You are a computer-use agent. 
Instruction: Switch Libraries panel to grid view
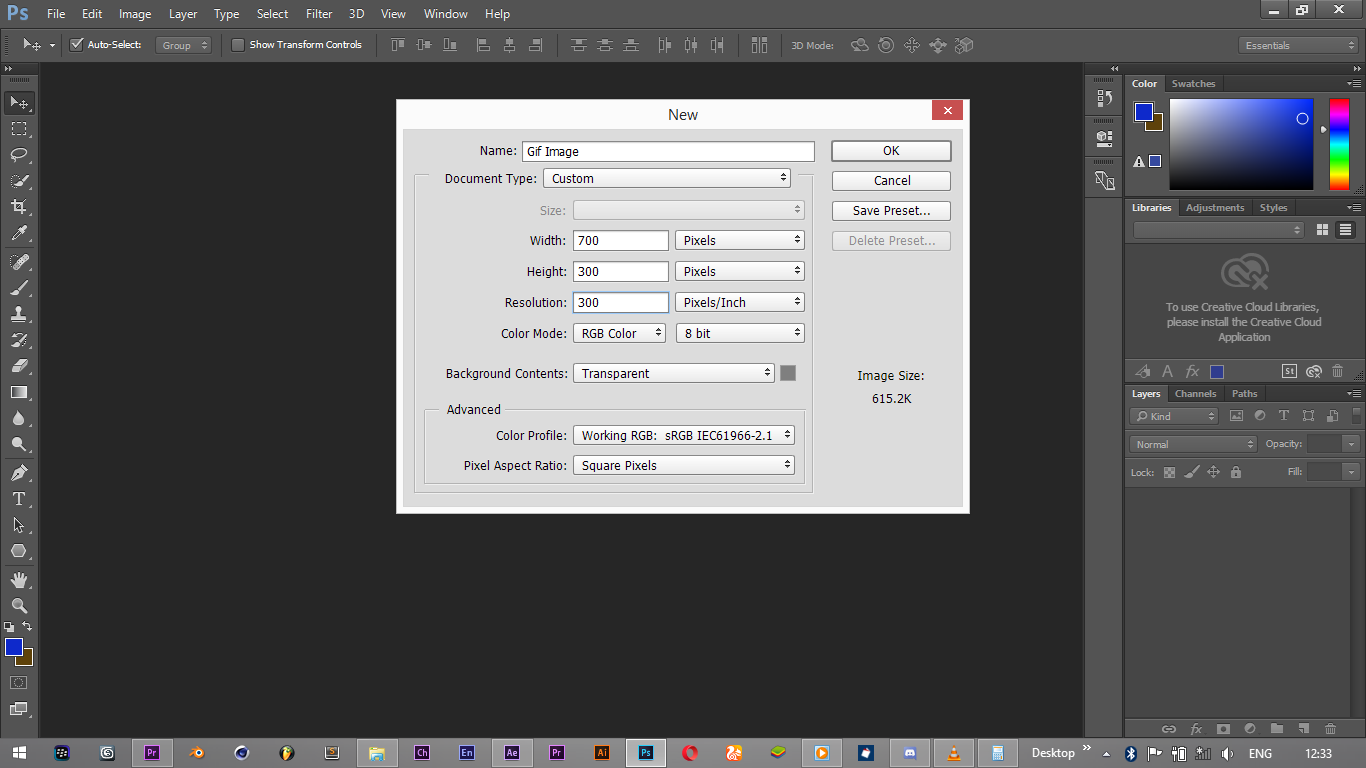pyautogui.click(x=1322, y=230)
